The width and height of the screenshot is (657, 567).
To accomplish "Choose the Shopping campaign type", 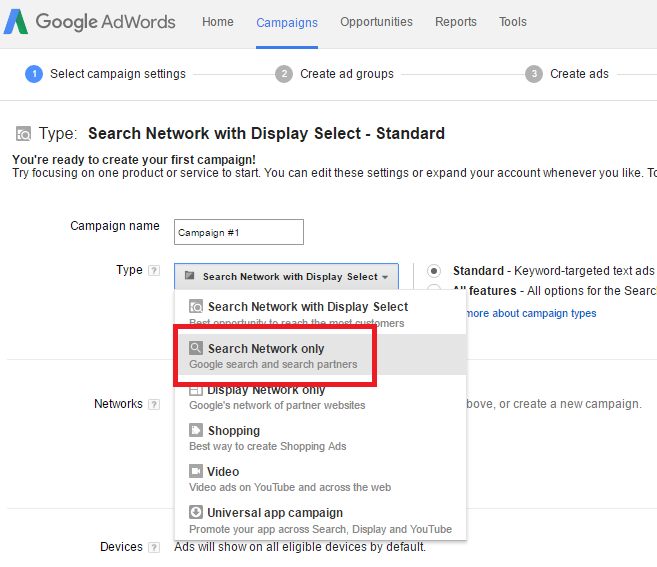I will point(321,437).
